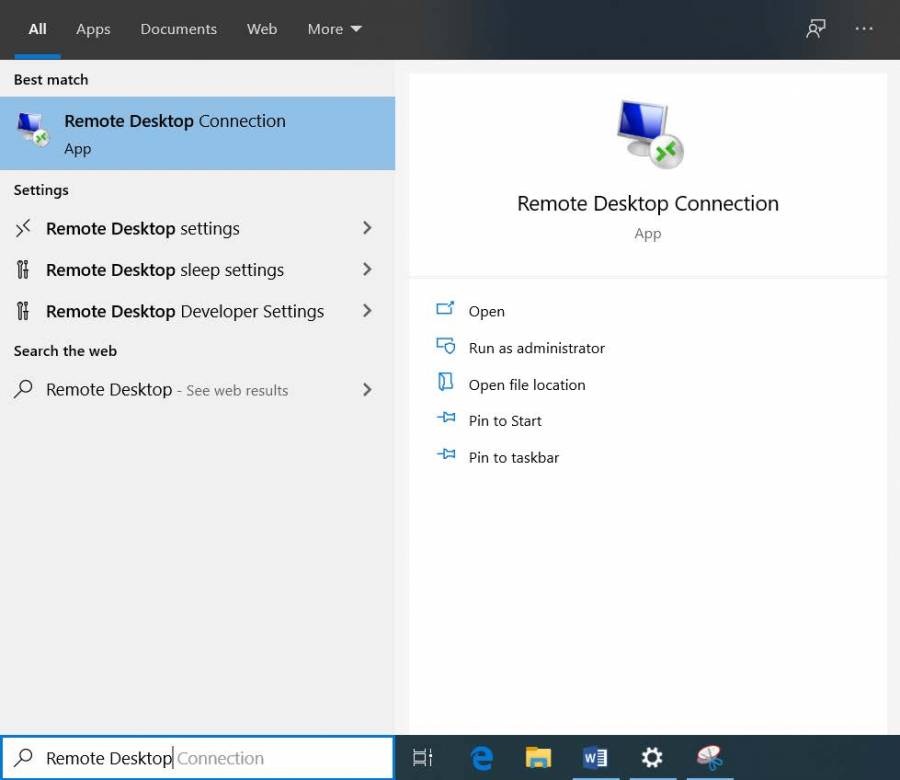This screenshot has width=900, height=780.
Task: Open Word from the taskbar
Action: coord(595,757)
